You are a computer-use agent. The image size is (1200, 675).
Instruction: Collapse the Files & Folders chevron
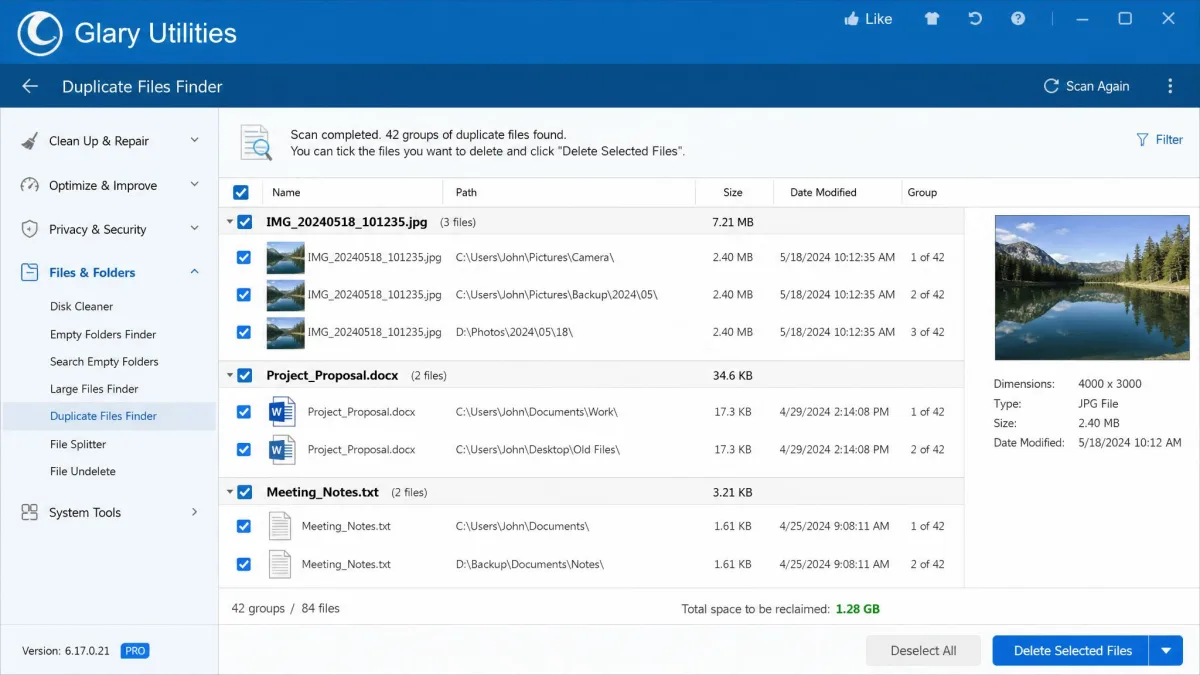click(195, 272)
